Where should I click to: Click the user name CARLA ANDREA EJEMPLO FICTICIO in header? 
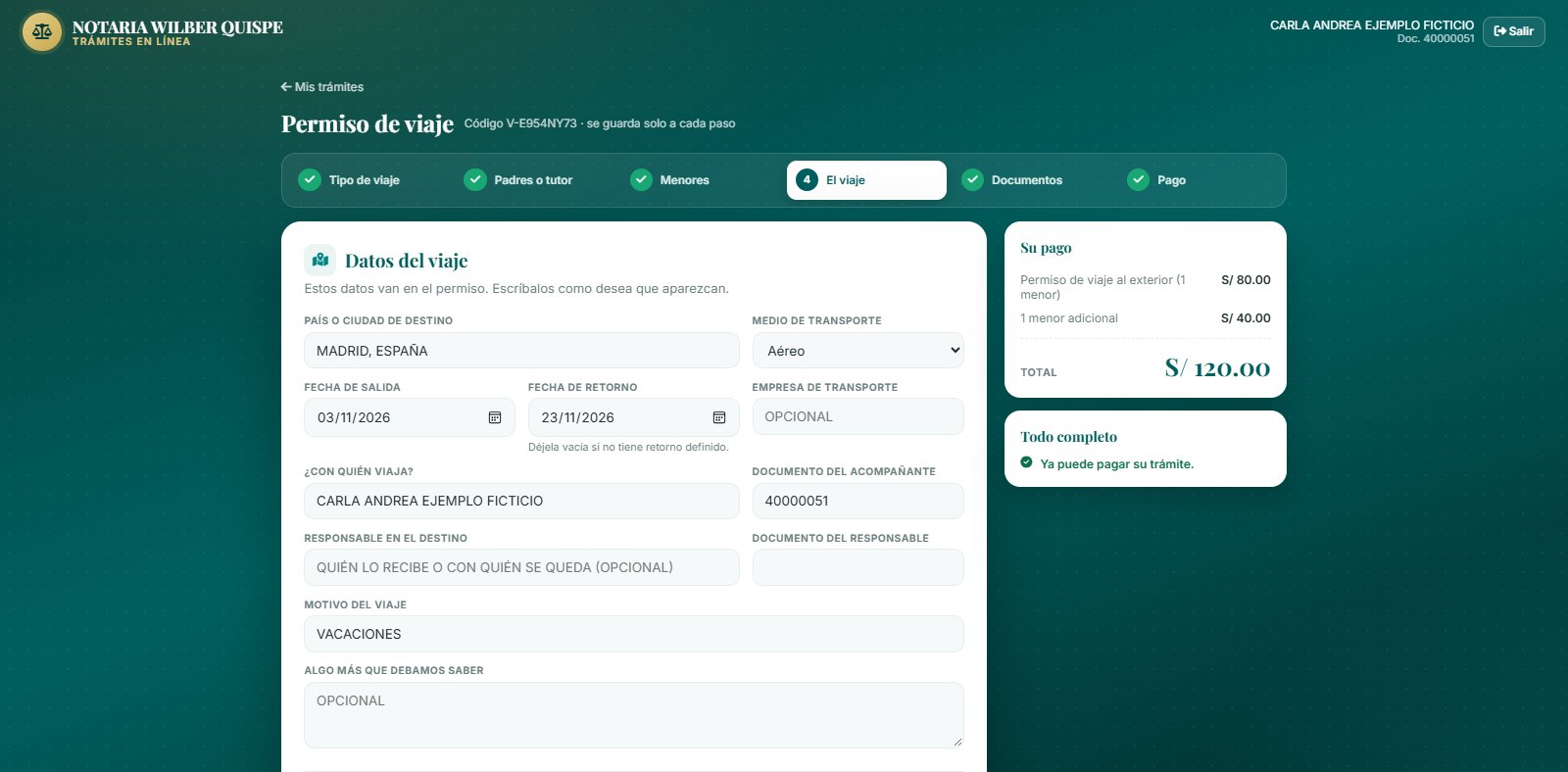pos(1372,25)
